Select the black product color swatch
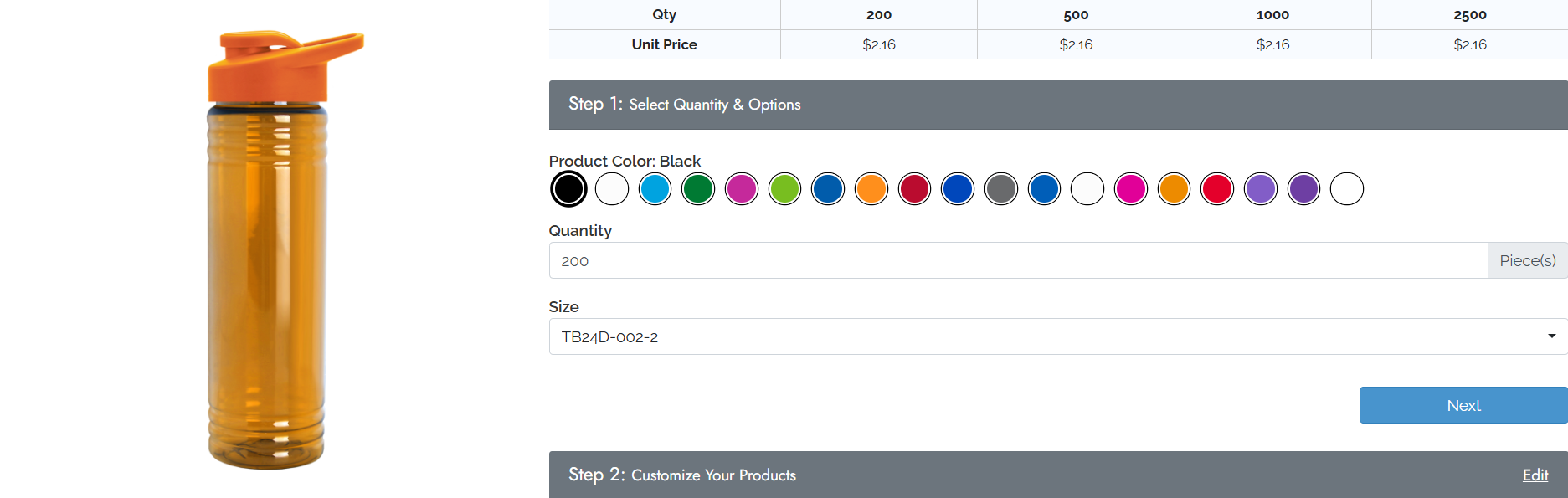Image resolution: width=1568 pixels, height=498 pixels. coord(568,189)
